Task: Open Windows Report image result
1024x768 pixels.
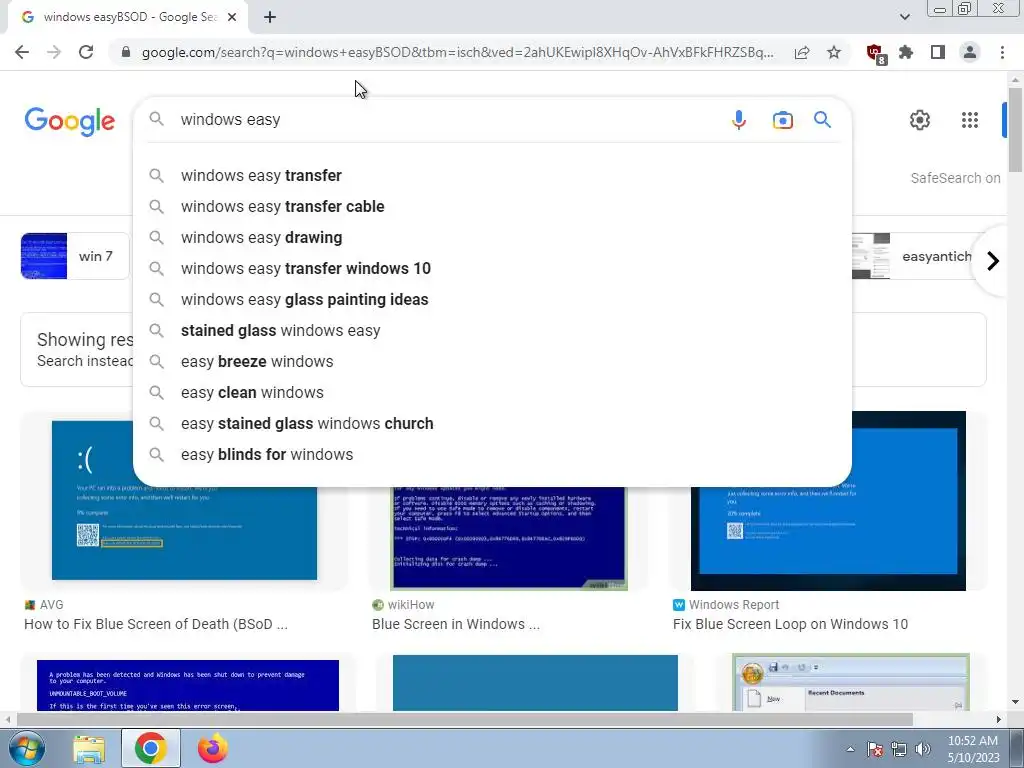Action: point(828,501)
